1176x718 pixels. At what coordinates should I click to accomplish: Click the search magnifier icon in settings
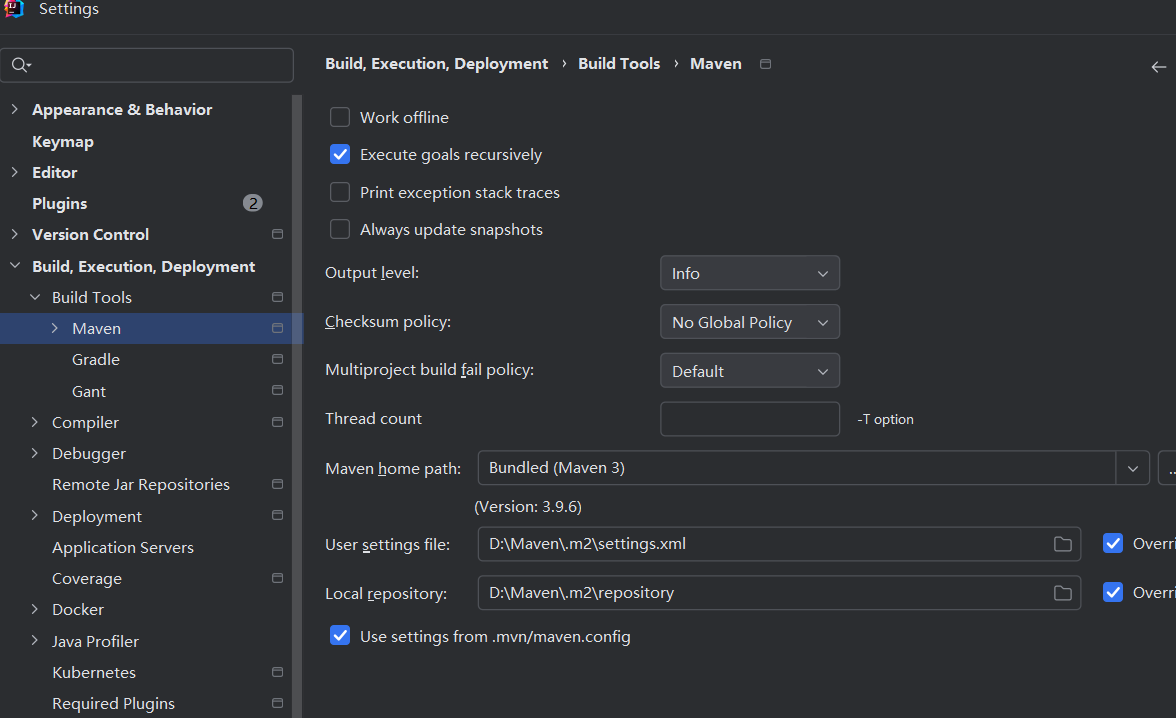point(20,65)
